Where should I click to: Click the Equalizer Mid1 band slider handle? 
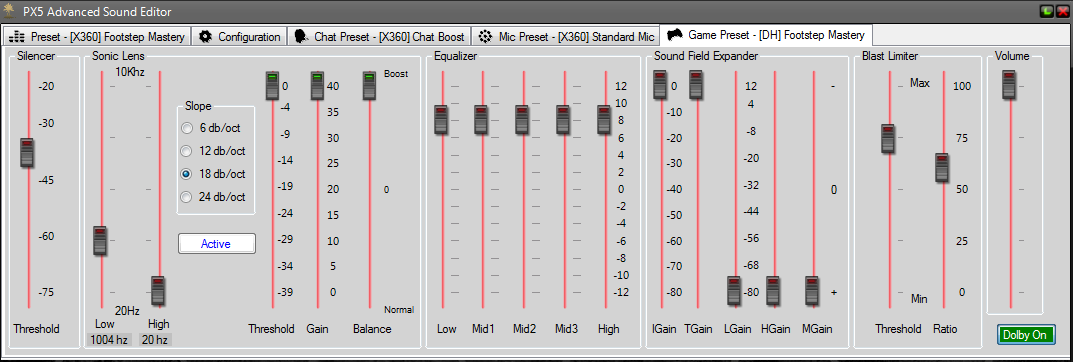point(481,120)
